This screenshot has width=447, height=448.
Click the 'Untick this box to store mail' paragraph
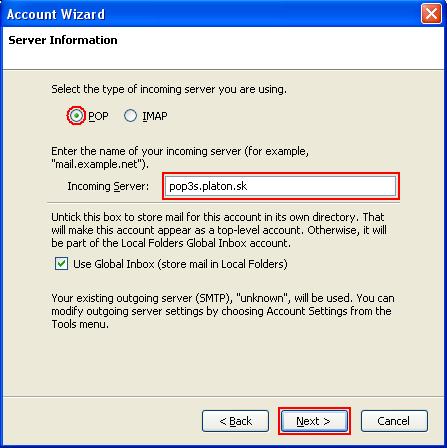point(219,230)
